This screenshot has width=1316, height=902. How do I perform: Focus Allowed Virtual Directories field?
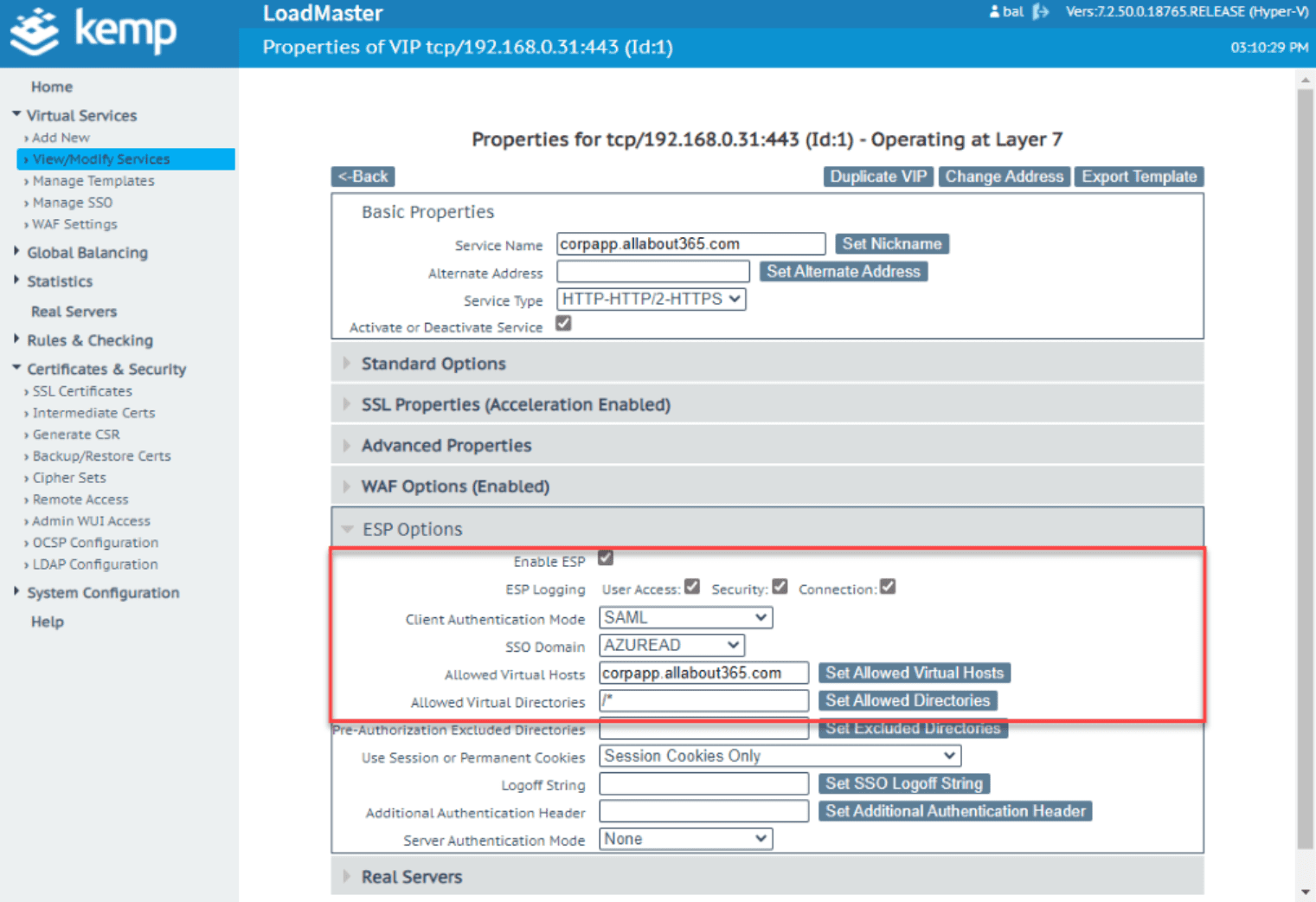(703, 701)
